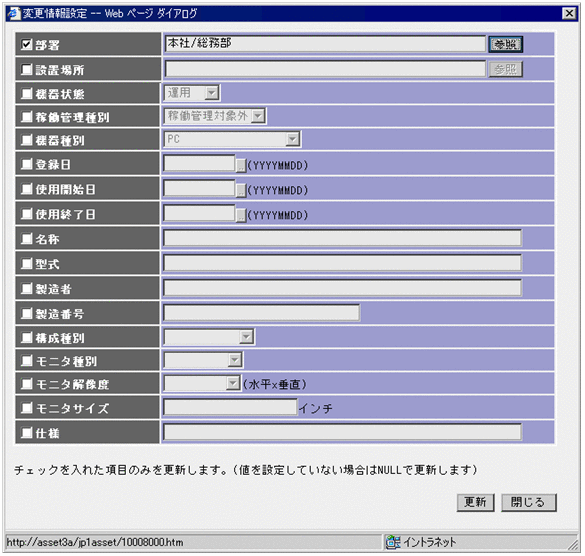Image resolution: width=585 pixels, height=556 pixels.
Task: Click the 登録日 date field
Action: (200, 163)
